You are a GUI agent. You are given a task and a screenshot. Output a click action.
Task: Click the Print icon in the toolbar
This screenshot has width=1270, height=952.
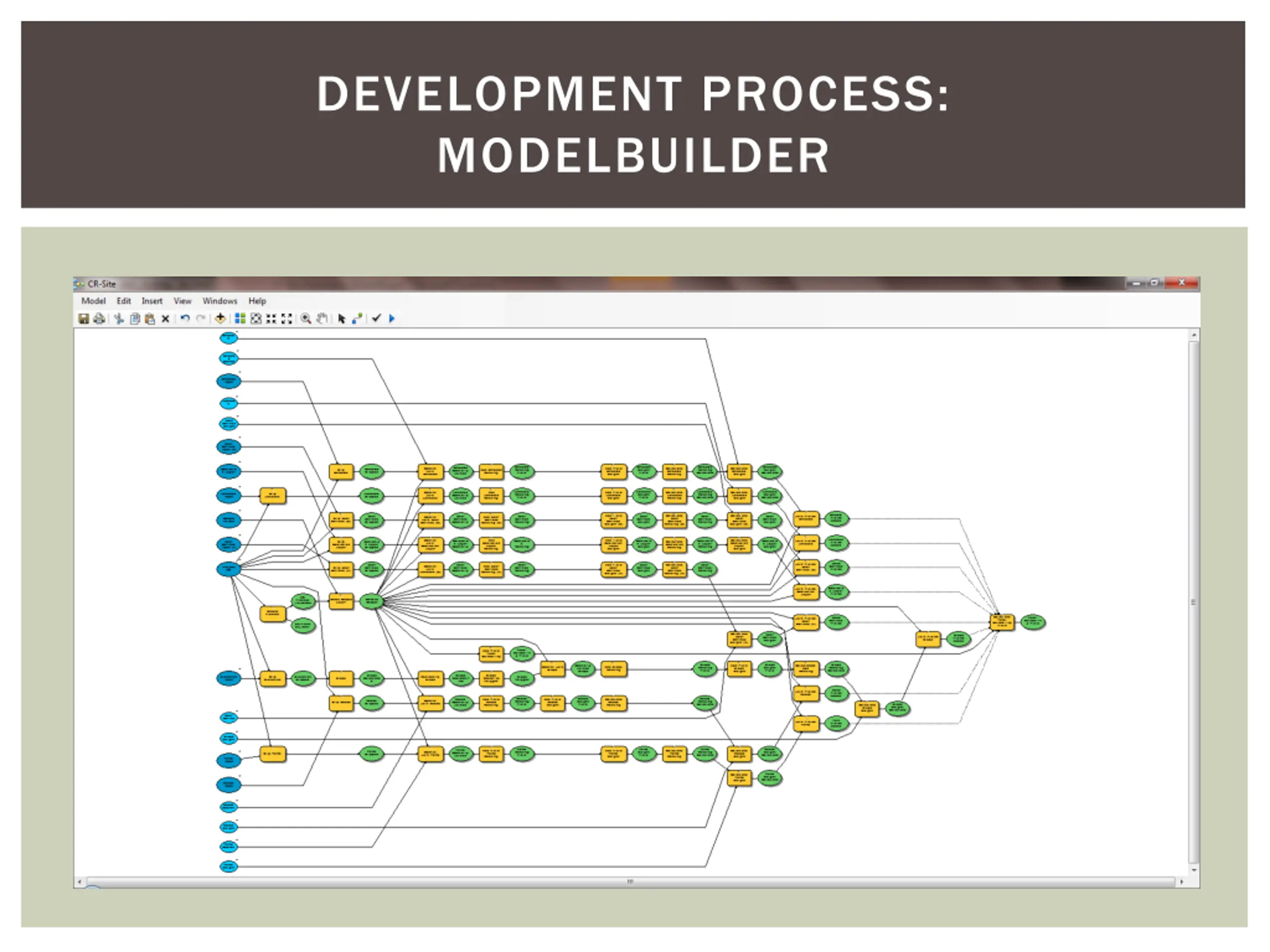click(x=99, y=318)
